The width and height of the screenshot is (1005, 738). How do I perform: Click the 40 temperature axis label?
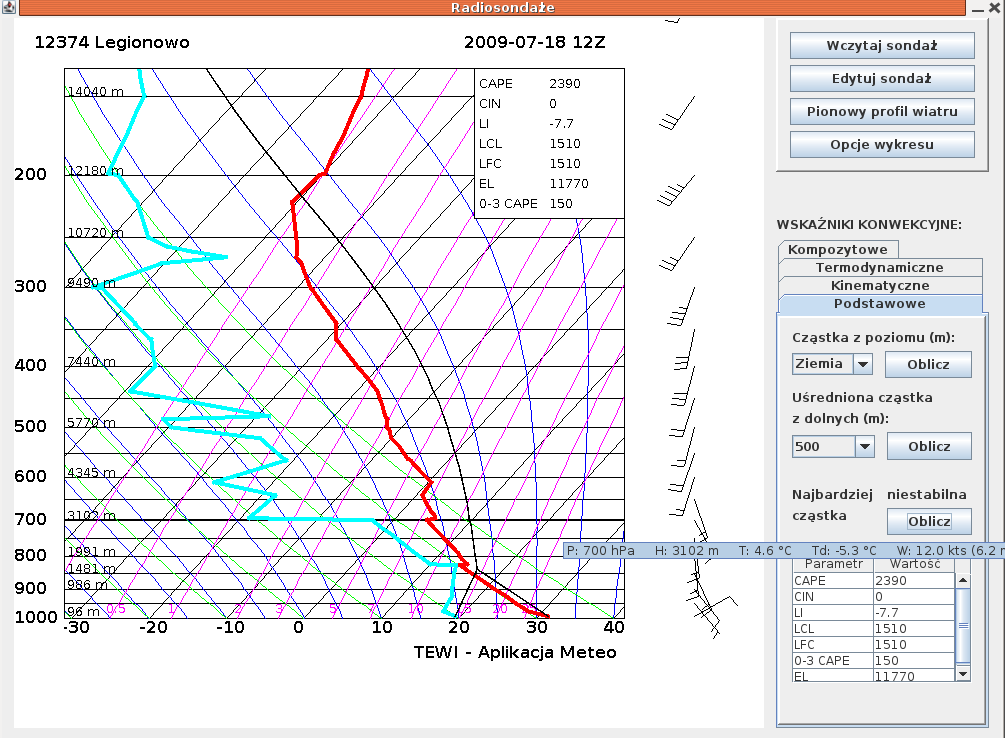(614, 627)
